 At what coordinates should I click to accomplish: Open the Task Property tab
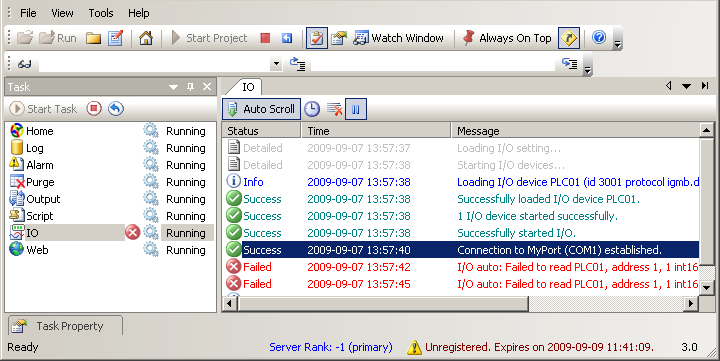[x=65, y=326]
